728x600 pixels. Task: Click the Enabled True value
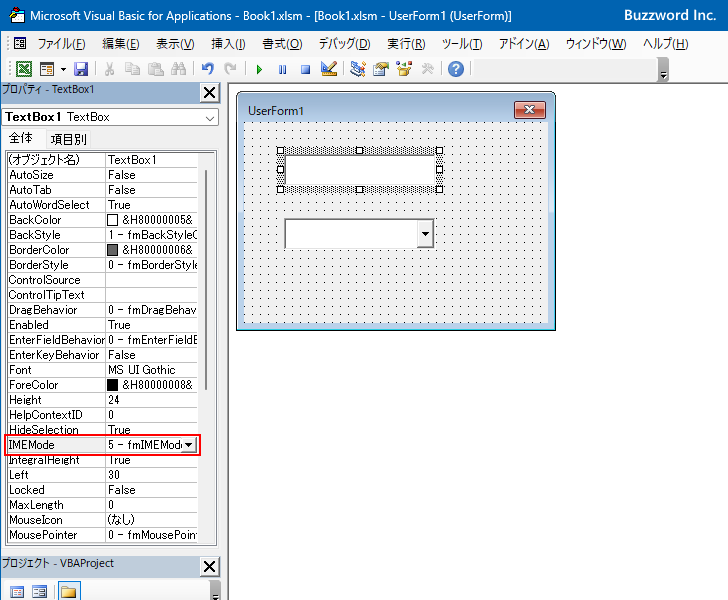click(152, 325)
